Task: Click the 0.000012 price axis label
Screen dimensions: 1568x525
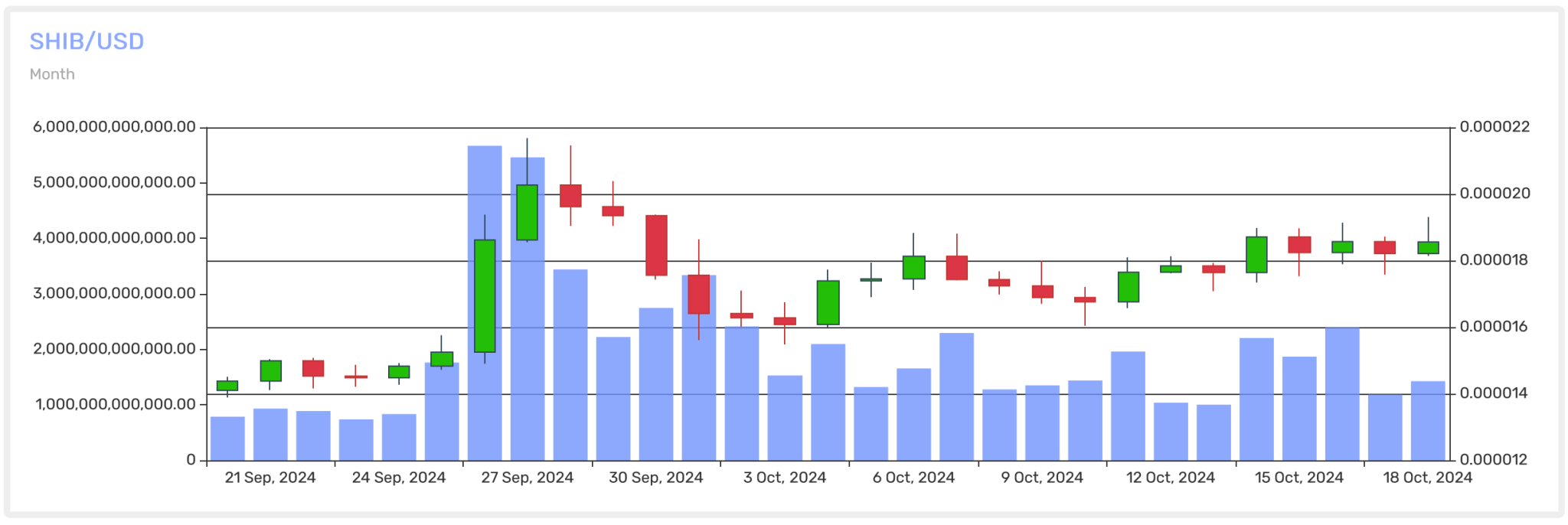Action: [x=1494, y=460]
